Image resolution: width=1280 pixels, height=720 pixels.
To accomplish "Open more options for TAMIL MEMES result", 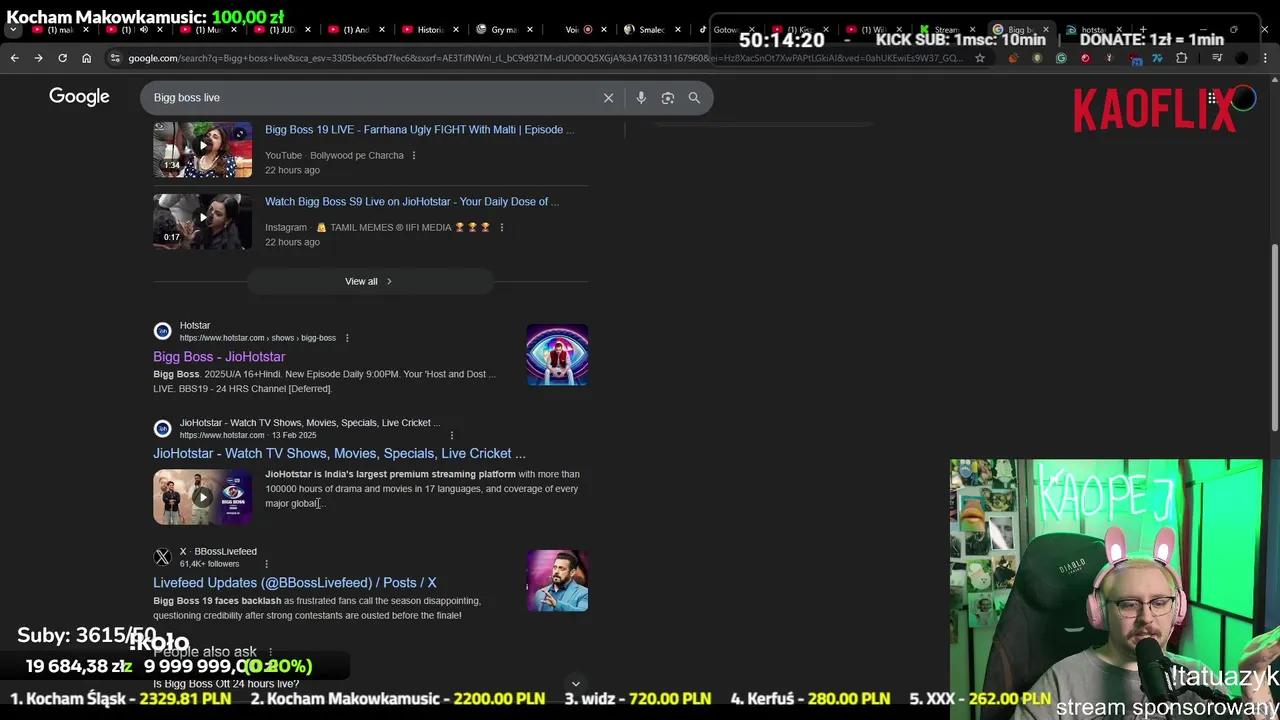I will click(x=501, y=227).
